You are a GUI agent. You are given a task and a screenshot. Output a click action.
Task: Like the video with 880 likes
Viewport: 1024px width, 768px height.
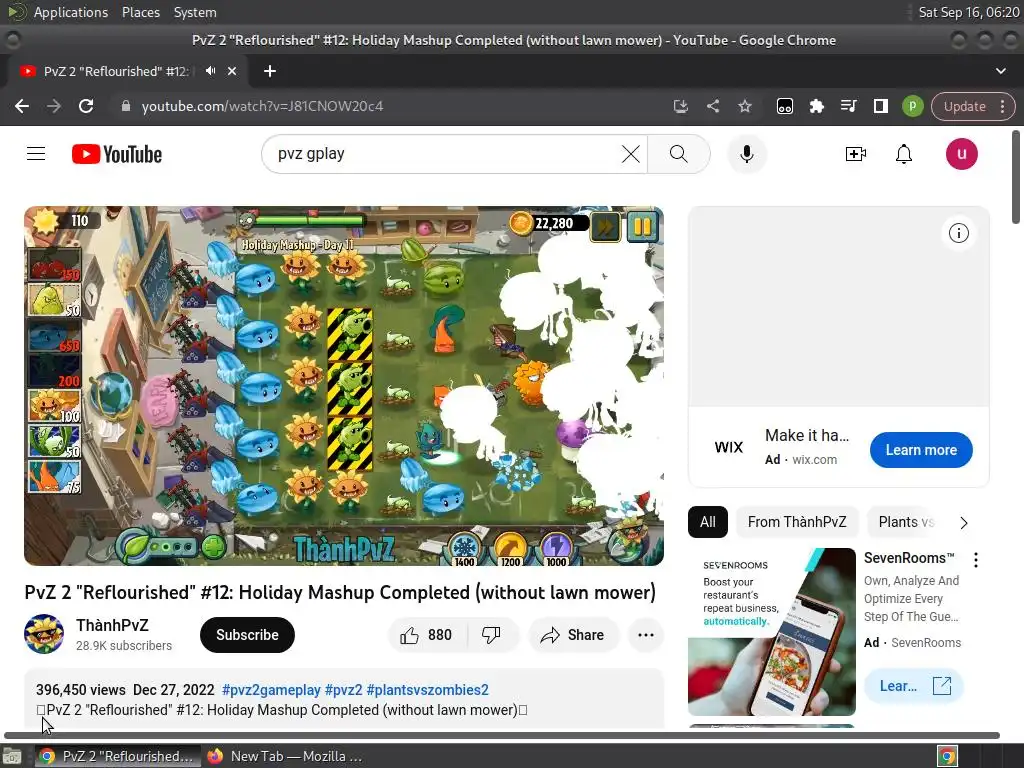click(x=427, y=635)
